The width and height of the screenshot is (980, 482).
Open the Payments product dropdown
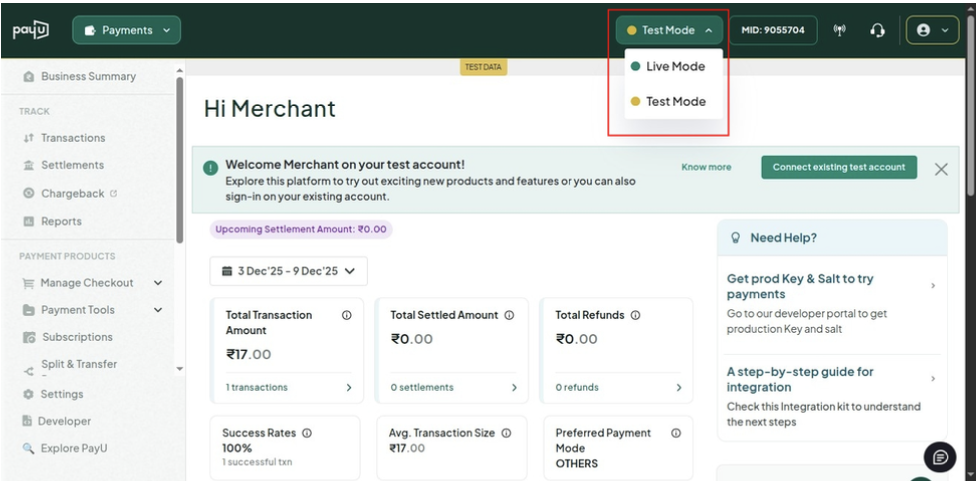126,30
